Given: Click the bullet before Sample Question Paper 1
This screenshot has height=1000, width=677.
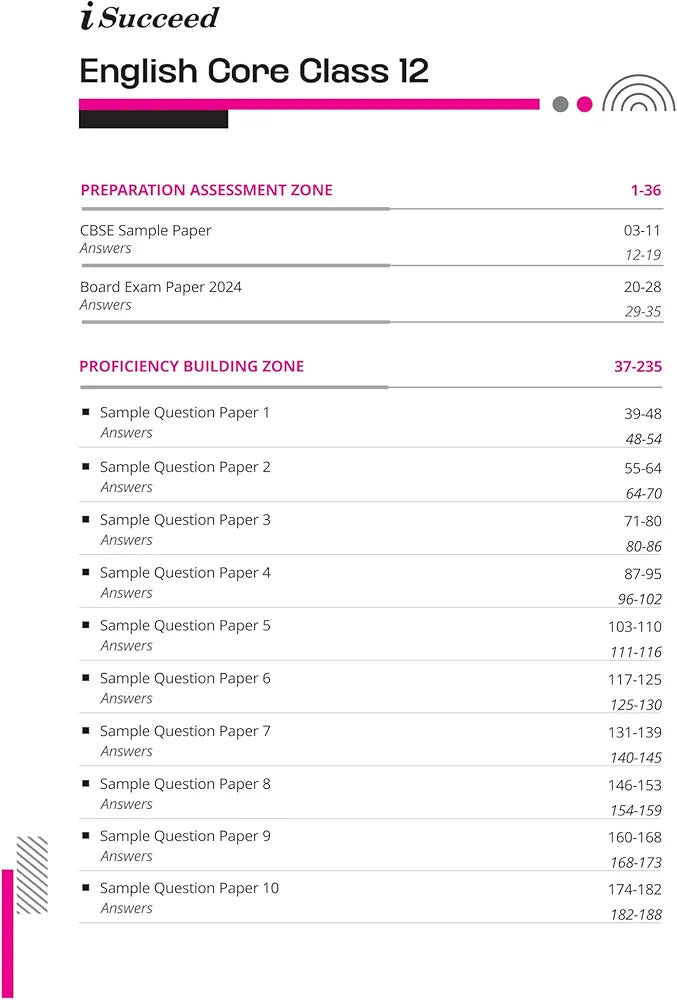Looking at the screenshot, I should (86, 412).
